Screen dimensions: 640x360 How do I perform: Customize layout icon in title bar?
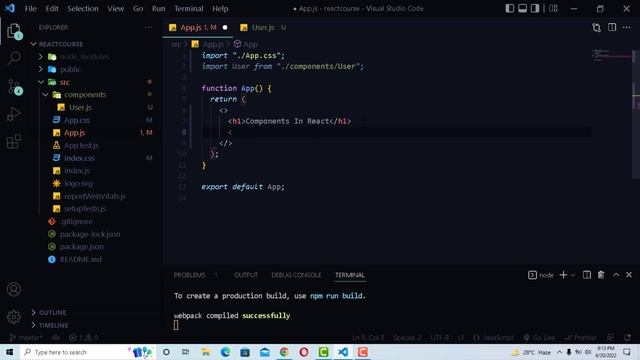[x=553, y=8]
